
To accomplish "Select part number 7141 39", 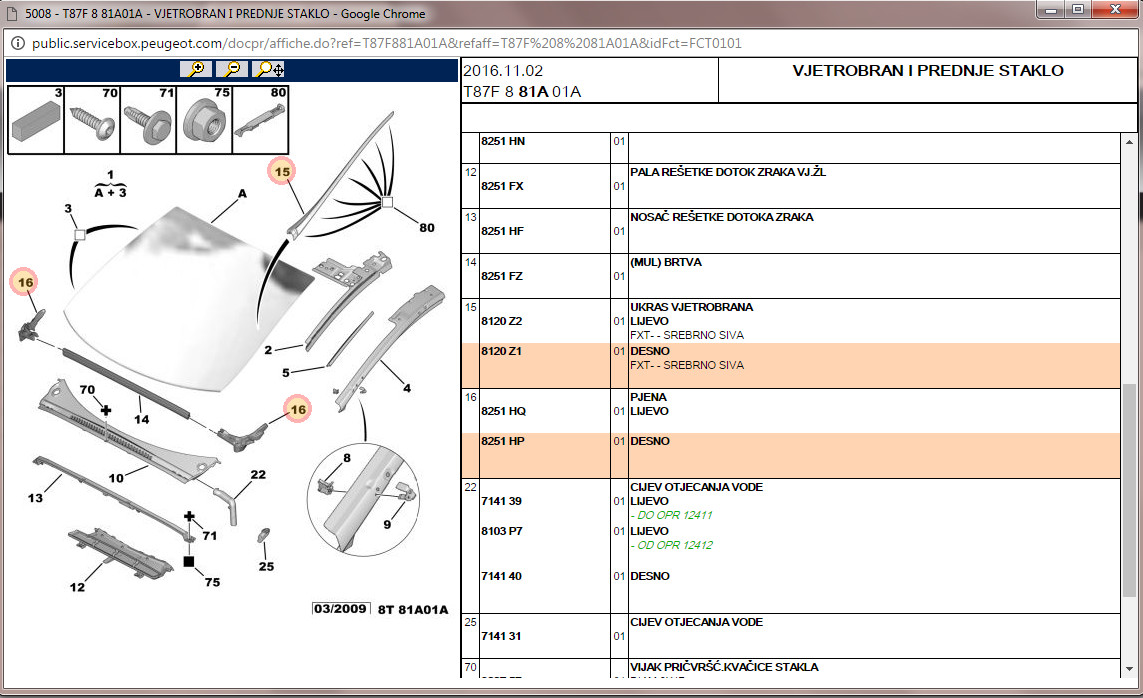I will (502, 501).
